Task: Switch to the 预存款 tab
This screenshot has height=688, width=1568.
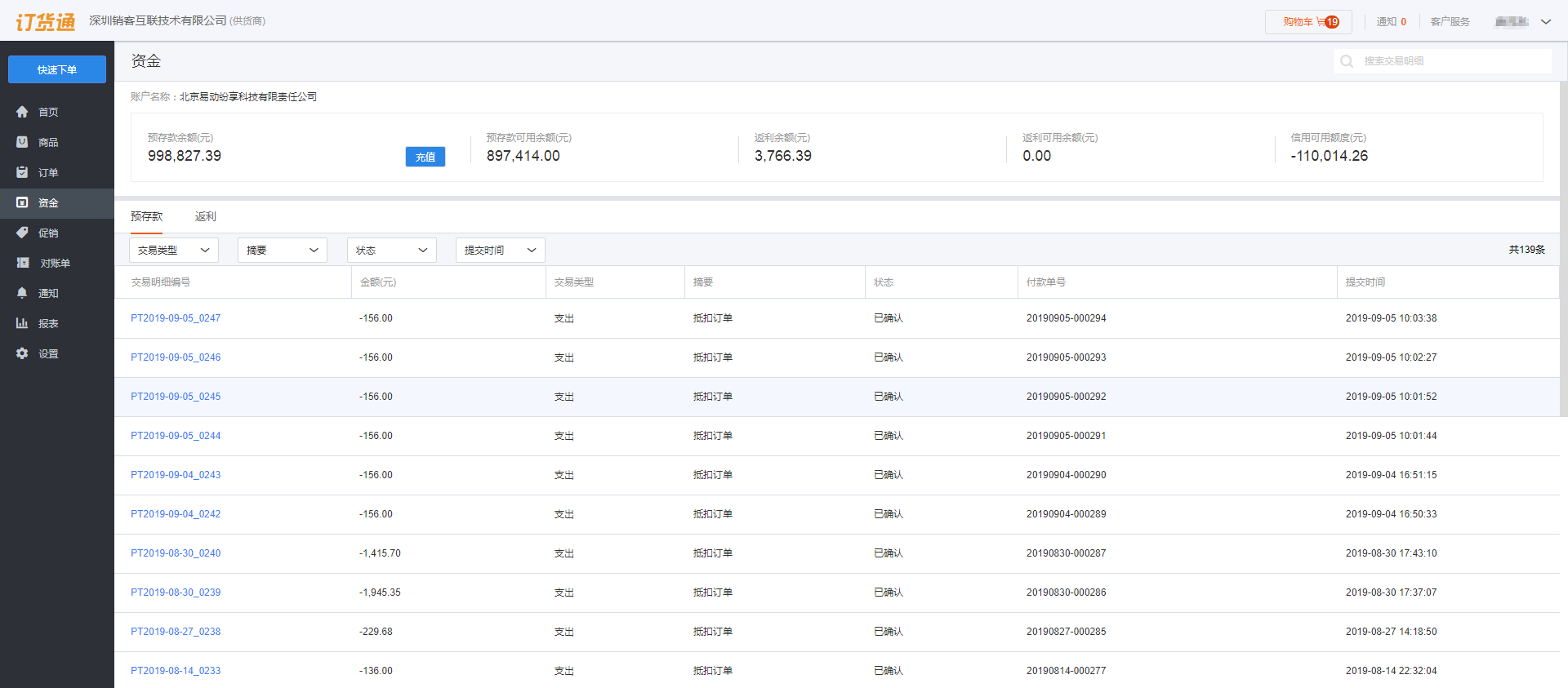Action: pos(147,216)
